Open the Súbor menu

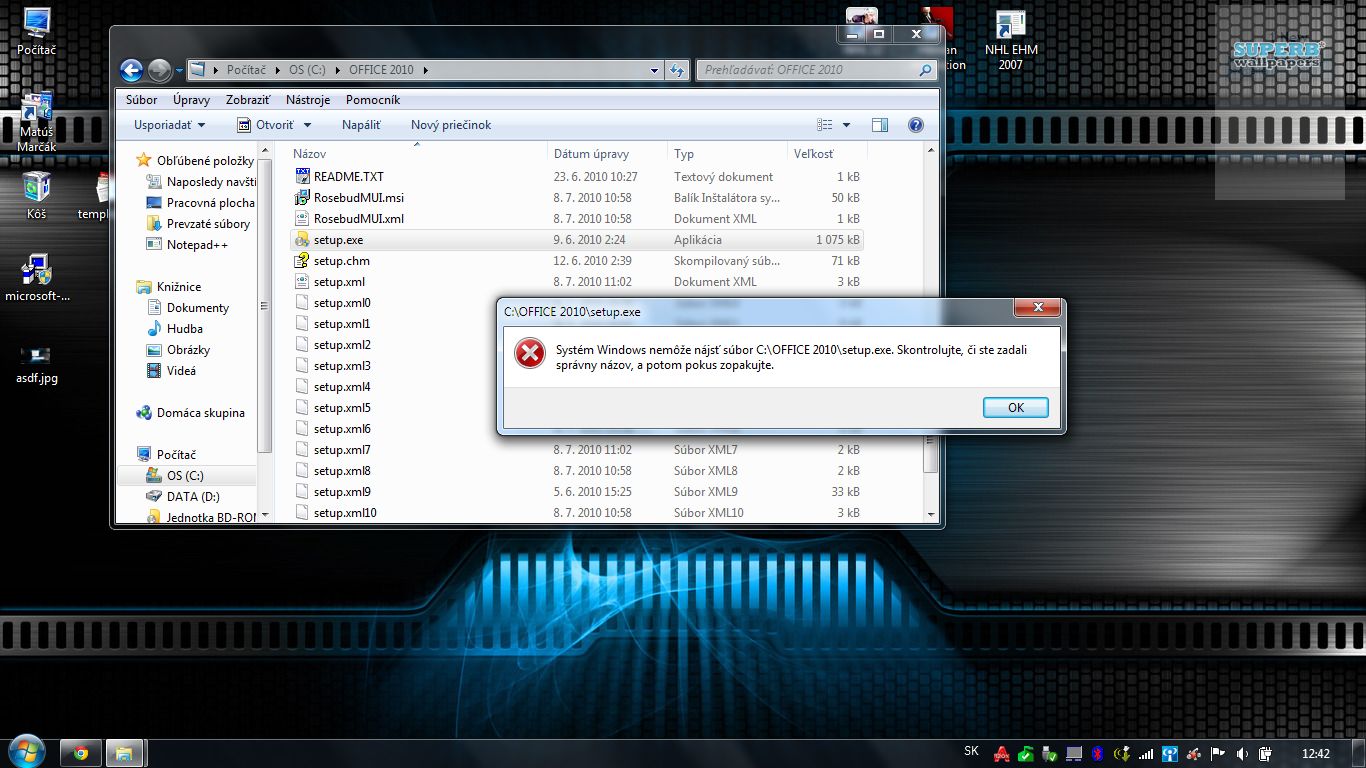pos(141,100)
